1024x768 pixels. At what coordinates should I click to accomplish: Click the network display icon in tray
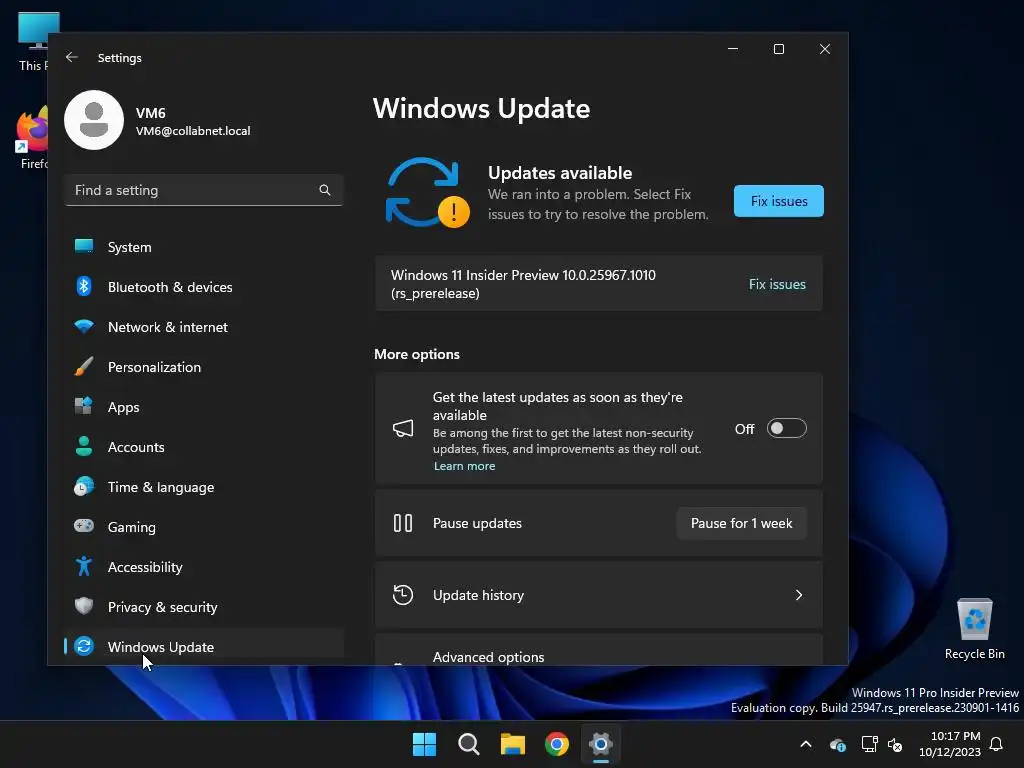[x=869, y=744]
